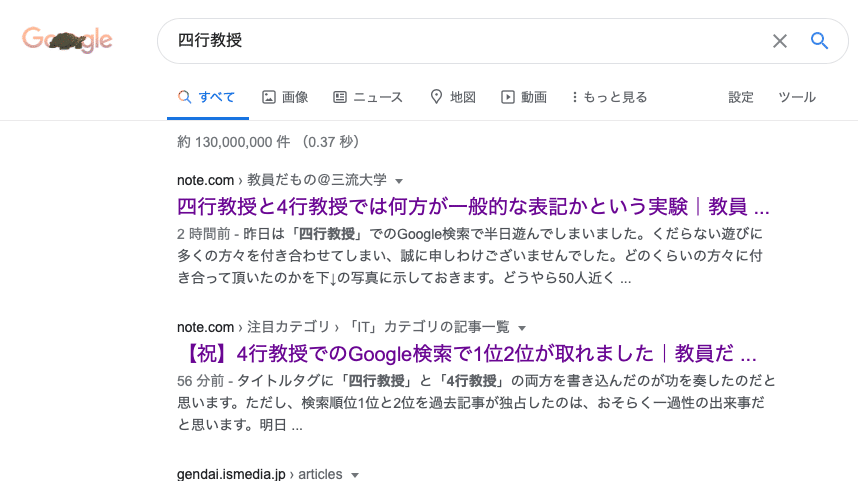This screenshot has height=481, width=858.
Task: Select the すべて tab
Action: [207, 97]
